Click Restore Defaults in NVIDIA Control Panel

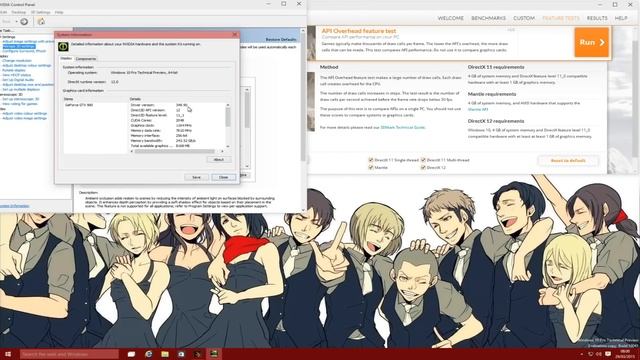281,40
